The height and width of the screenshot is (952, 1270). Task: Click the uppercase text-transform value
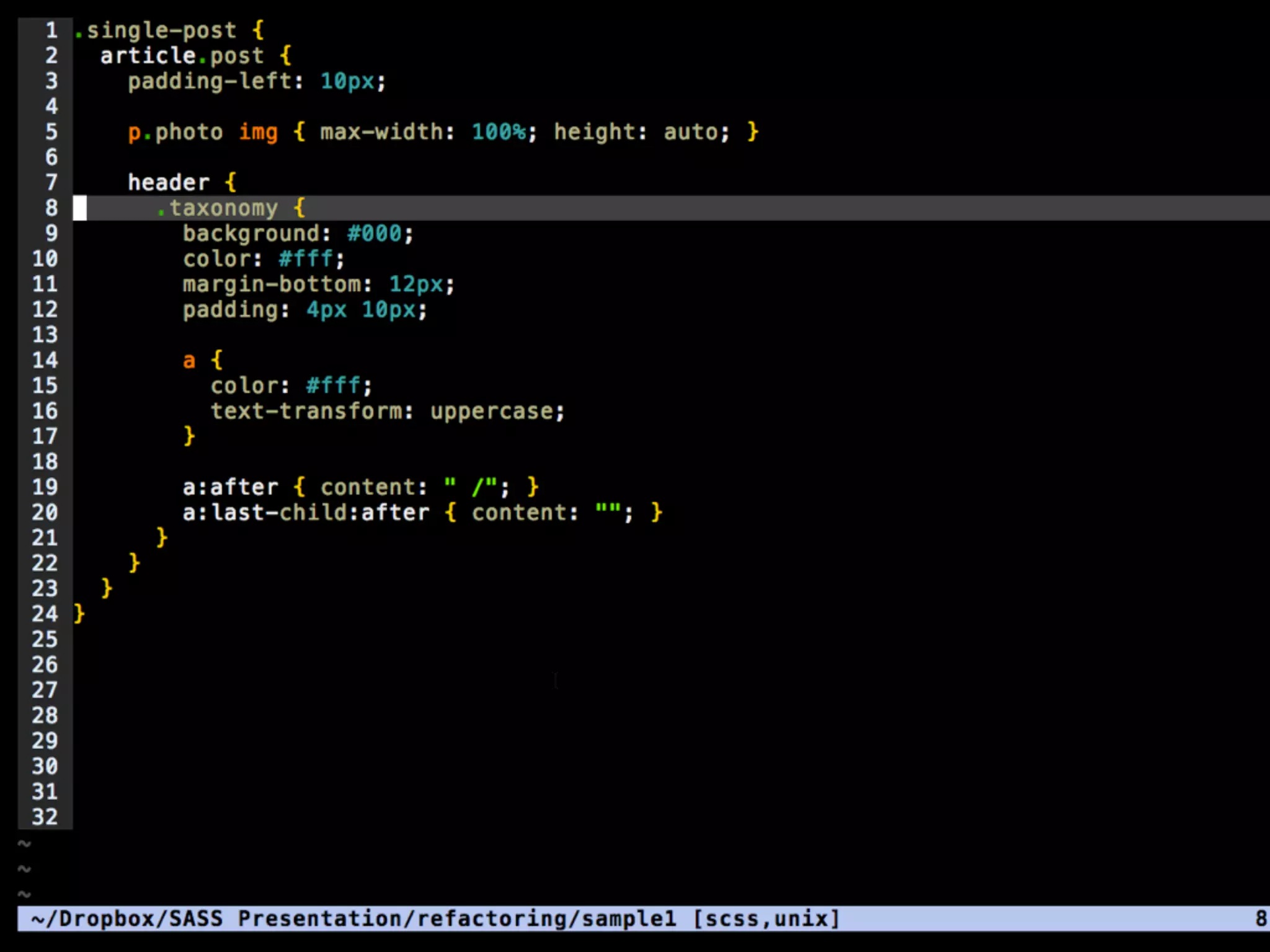point(492,412)
